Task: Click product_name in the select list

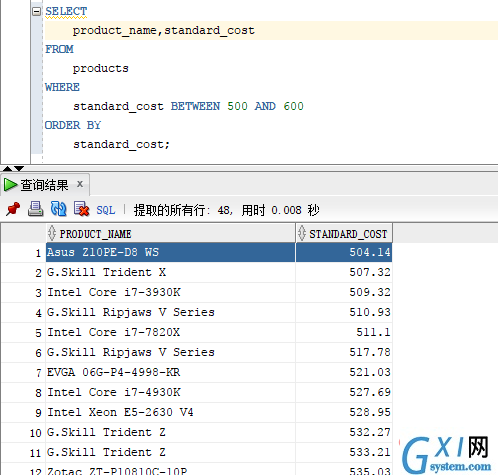Action: [x=115, y=30]
